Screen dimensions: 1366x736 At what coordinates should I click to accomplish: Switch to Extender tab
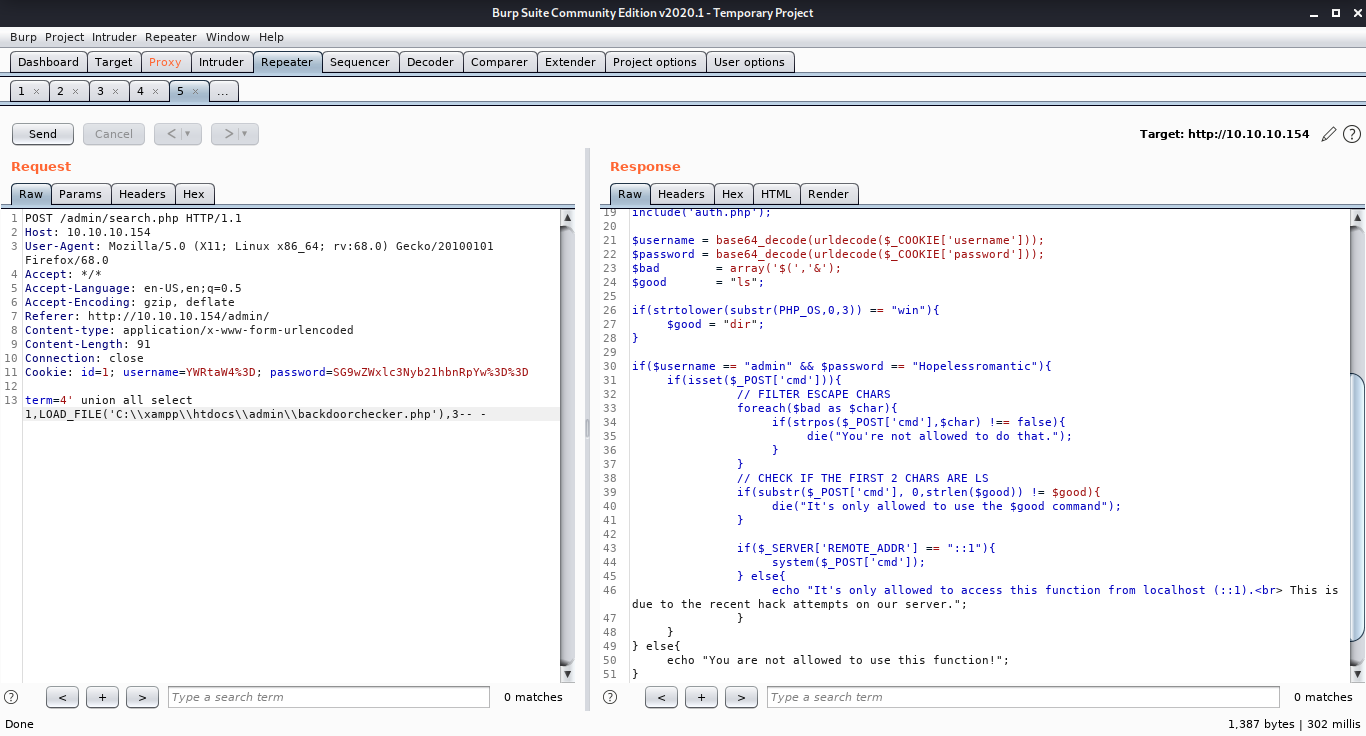[x=570, y=62]
